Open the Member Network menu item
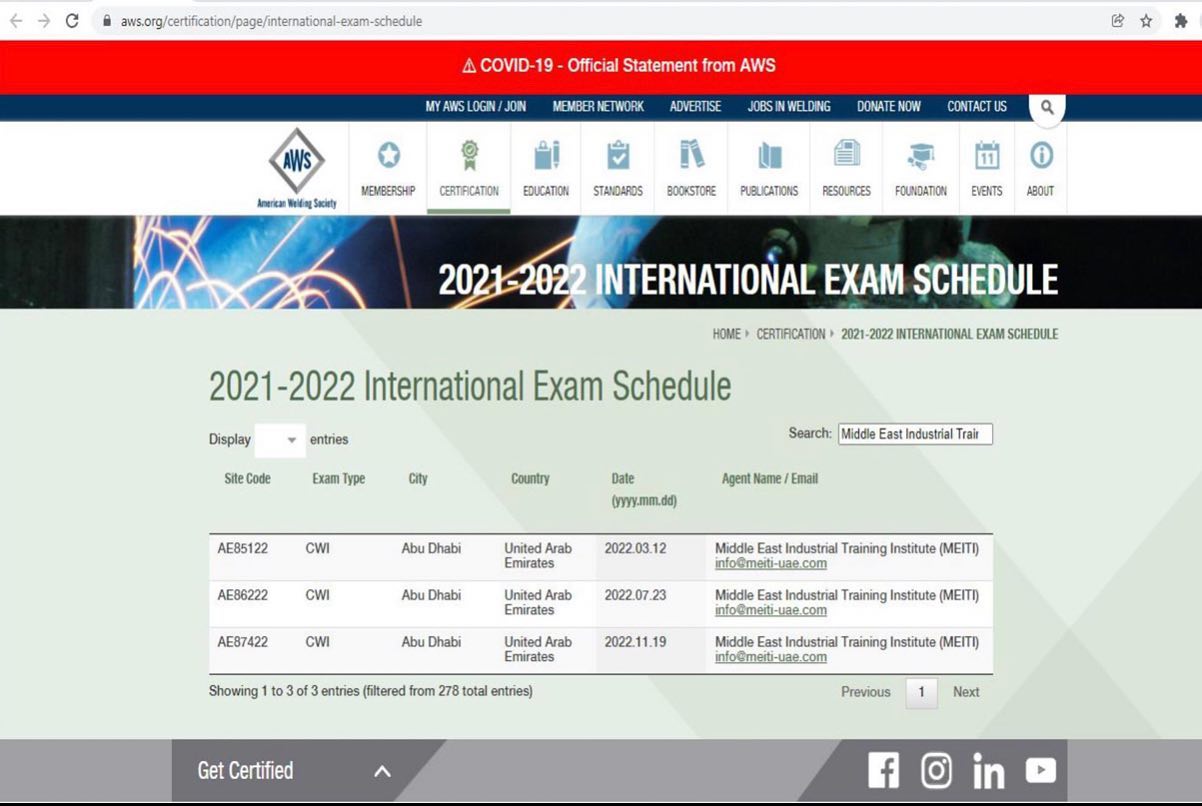Viewport: 1202px width, 806px height. (598, 107)
